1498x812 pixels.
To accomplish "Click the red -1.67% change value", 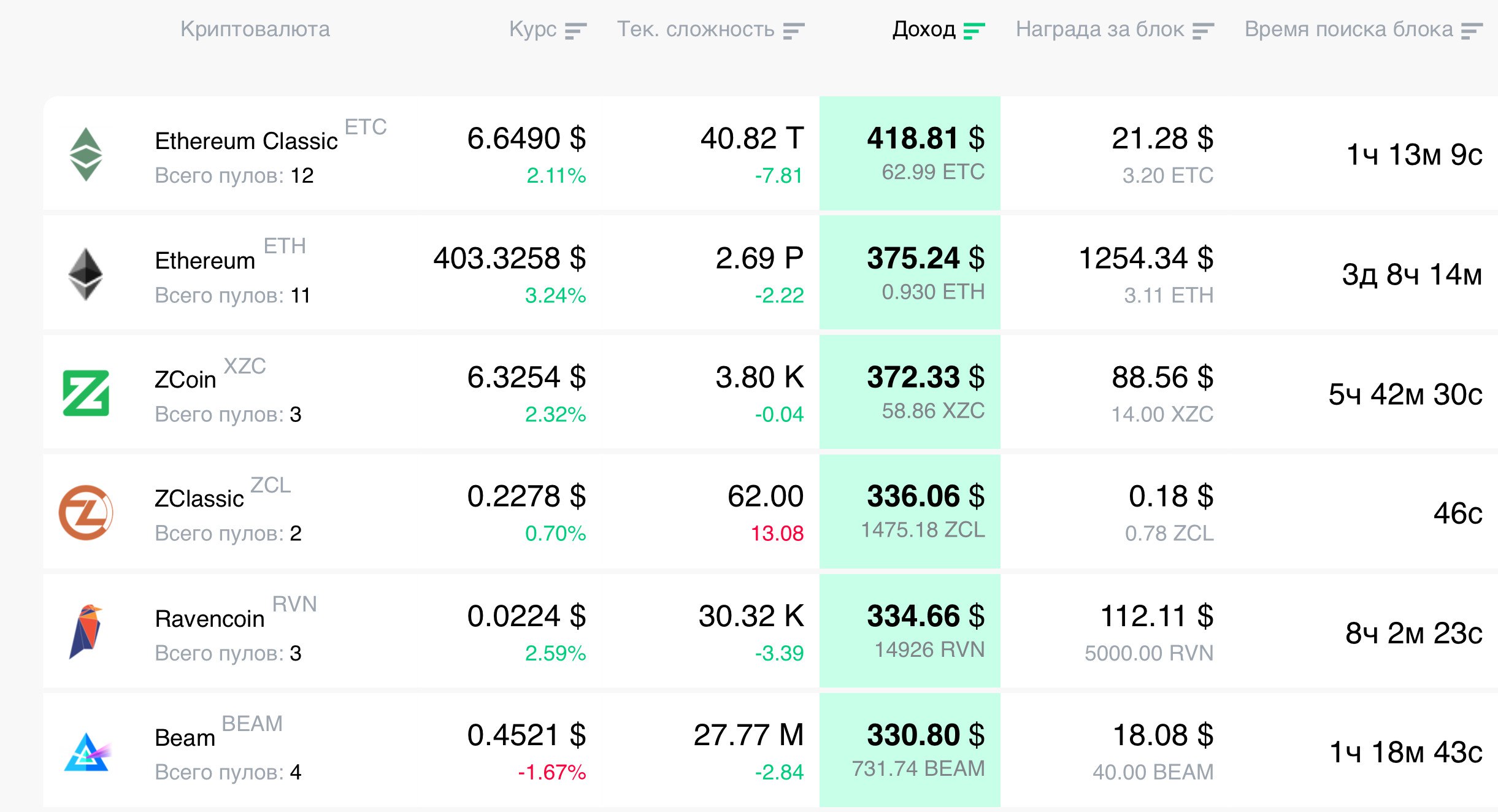I will pyautogui.click(x=552, y=772).
